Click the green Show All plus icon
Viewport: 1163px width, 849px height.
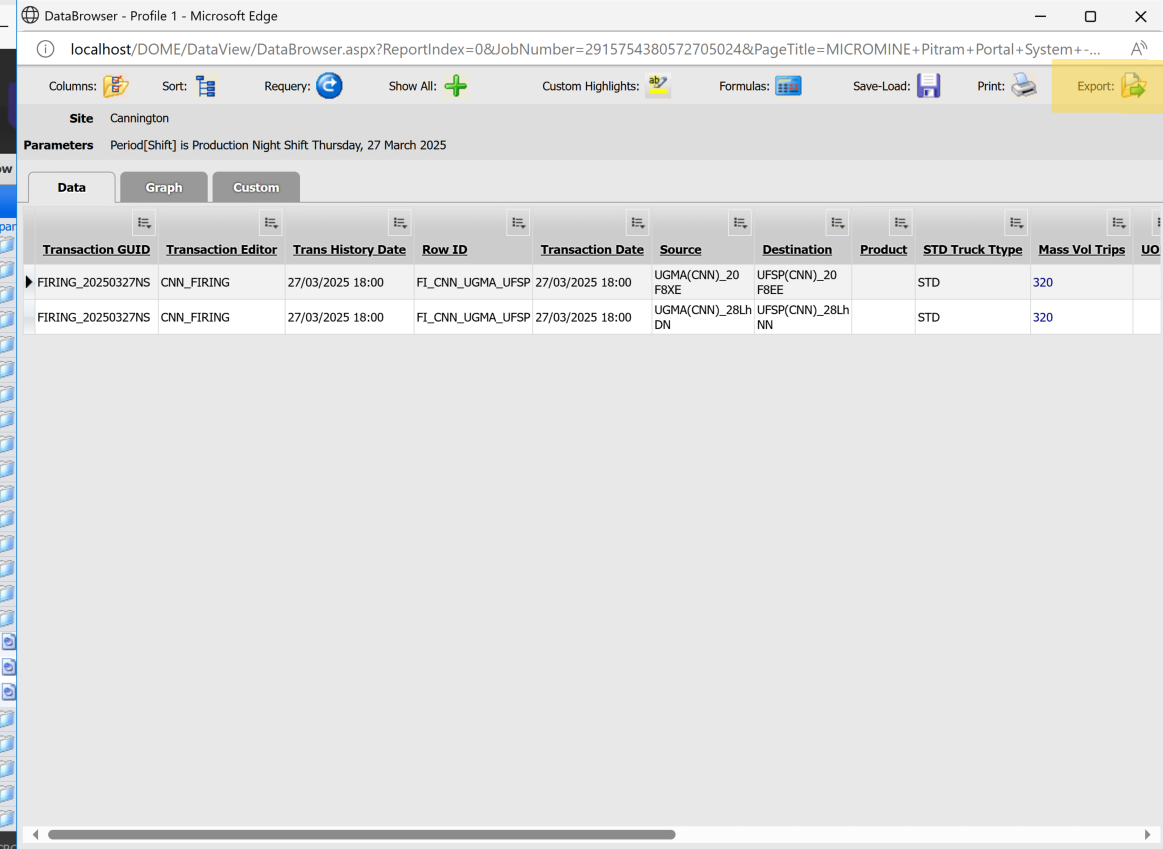tap(456, 86)
